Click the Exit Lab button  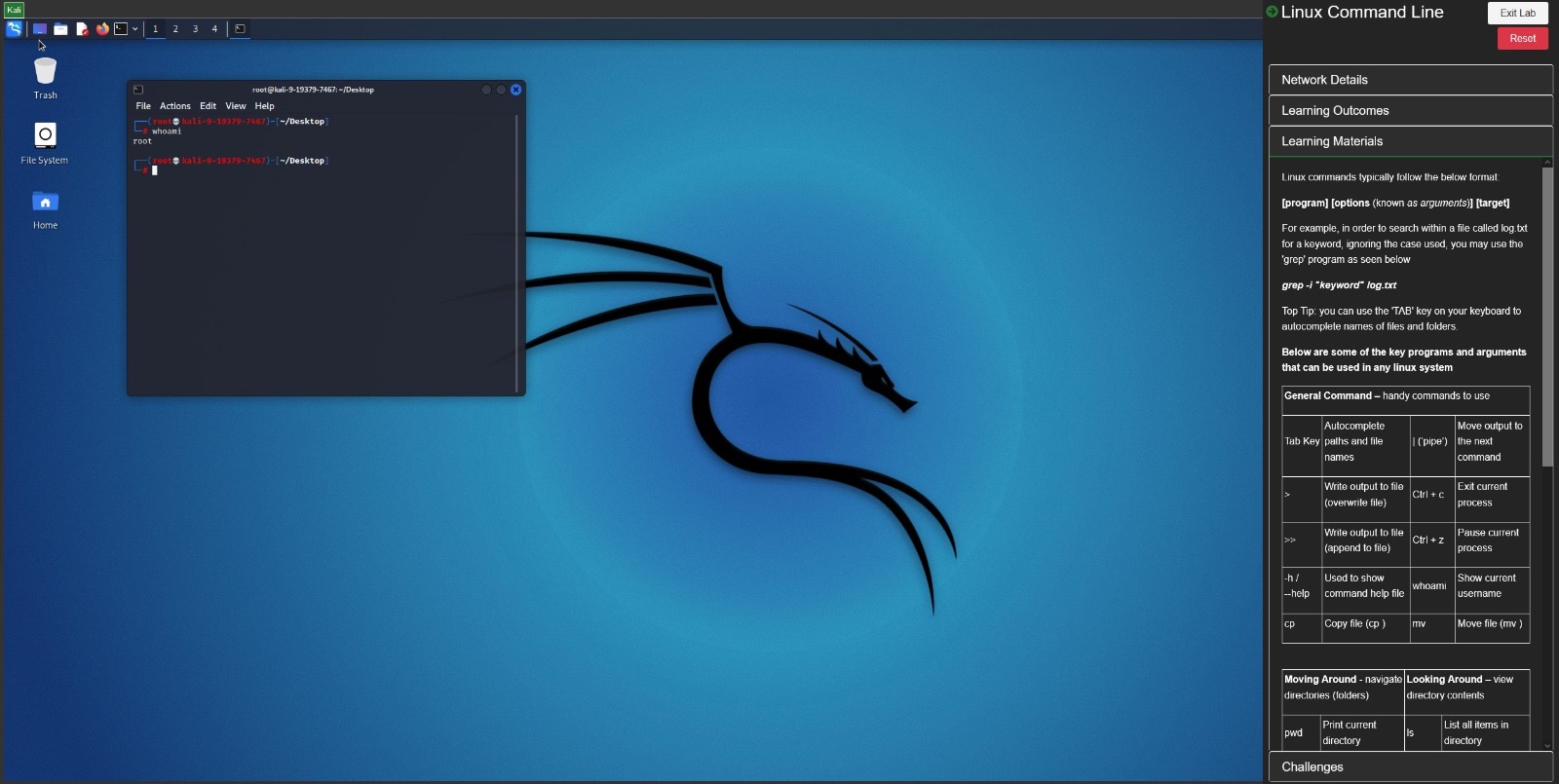click(x=1517, y=13)
